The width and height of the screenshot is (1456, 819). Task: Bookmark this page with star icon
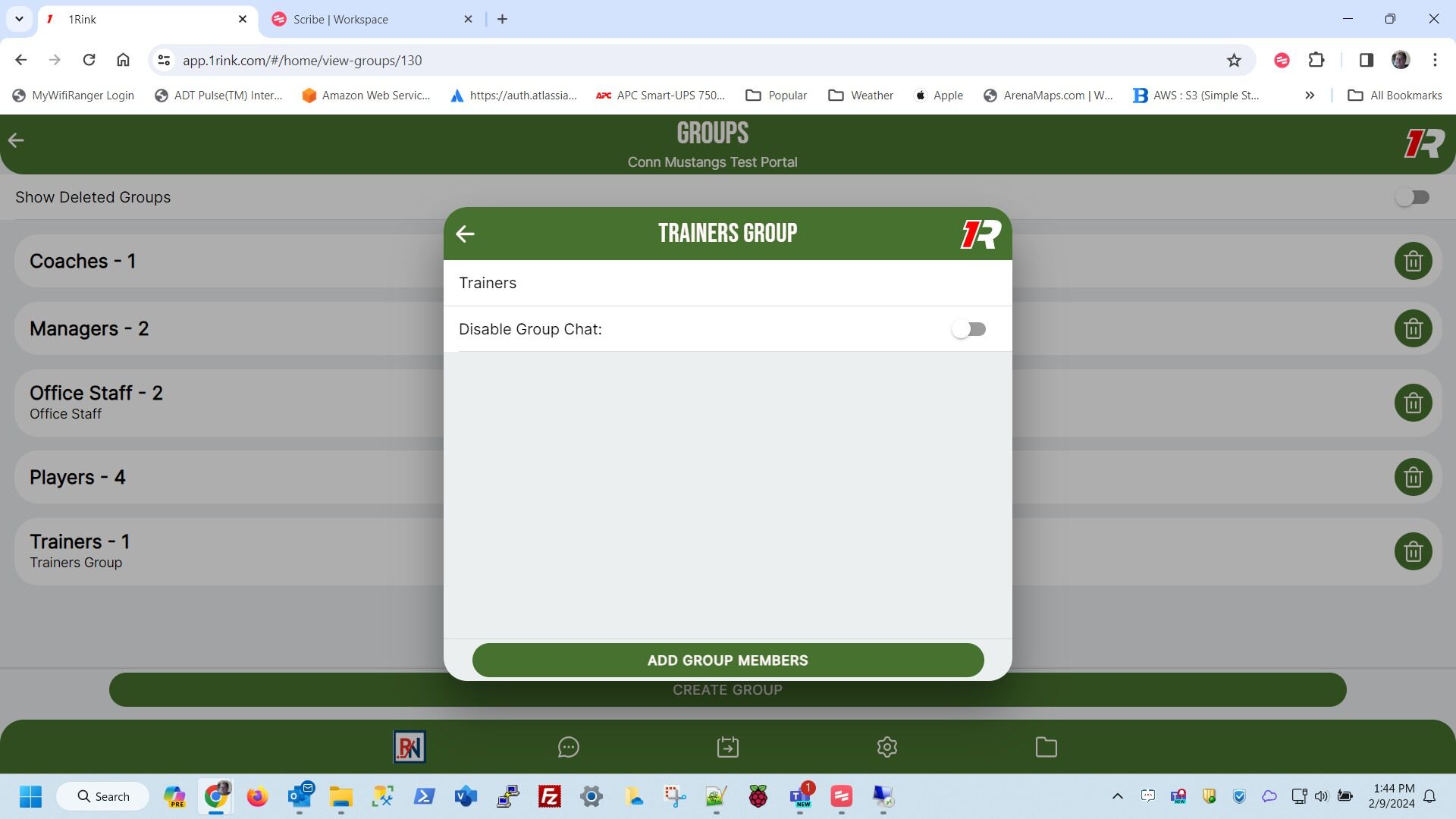(1234, 61)
